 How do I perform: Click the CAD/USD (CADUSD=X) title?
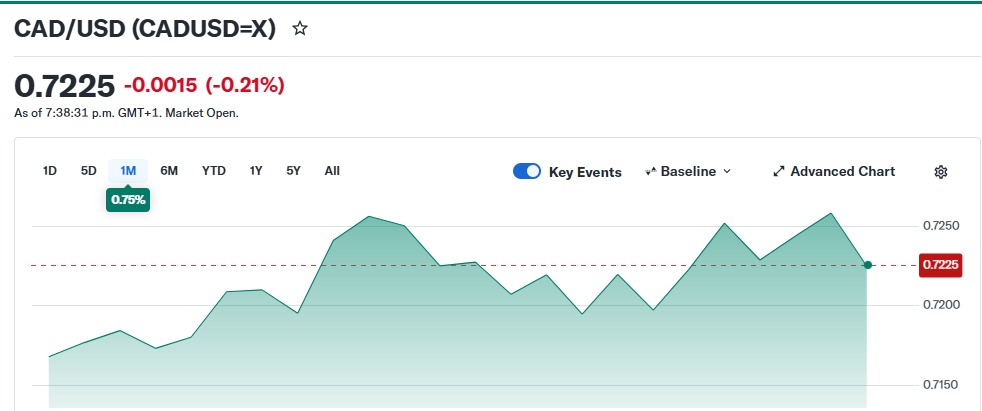(x=145, y=28)
